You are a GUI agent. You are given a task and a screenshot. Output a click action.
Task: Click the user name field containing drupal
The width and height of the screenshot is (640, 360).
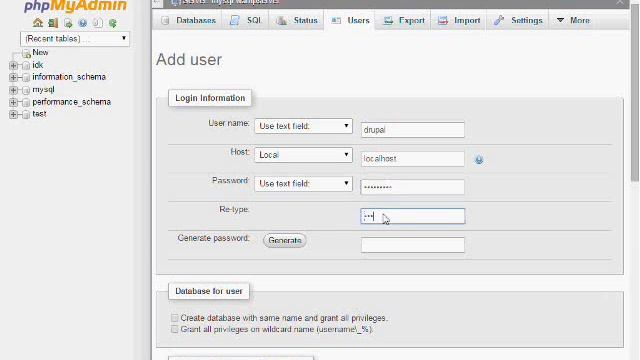(413, 130)
